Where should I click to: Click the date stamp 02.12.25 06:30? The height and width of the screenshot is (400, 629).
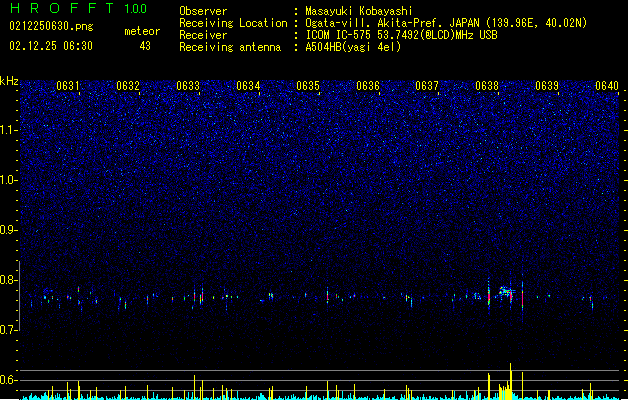(x=51, y=46)
